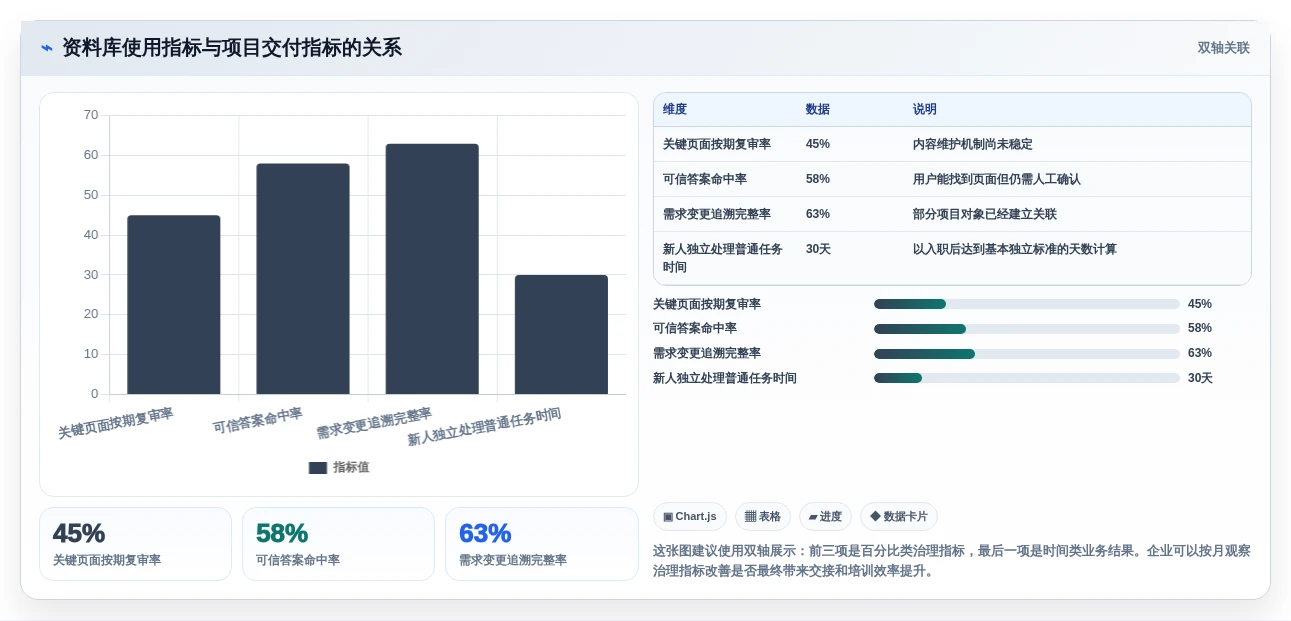Click the 双轴关联 badge
The width and height of the screenshot is (1291, 621).
point(1223,48)
